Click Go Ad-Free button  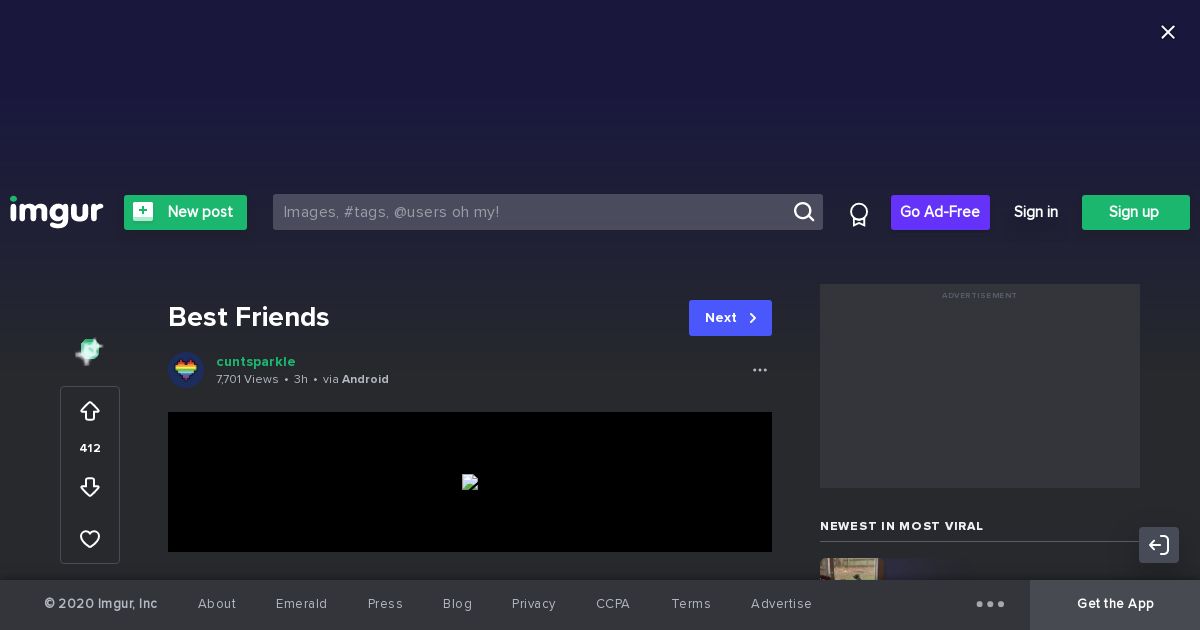940,212
